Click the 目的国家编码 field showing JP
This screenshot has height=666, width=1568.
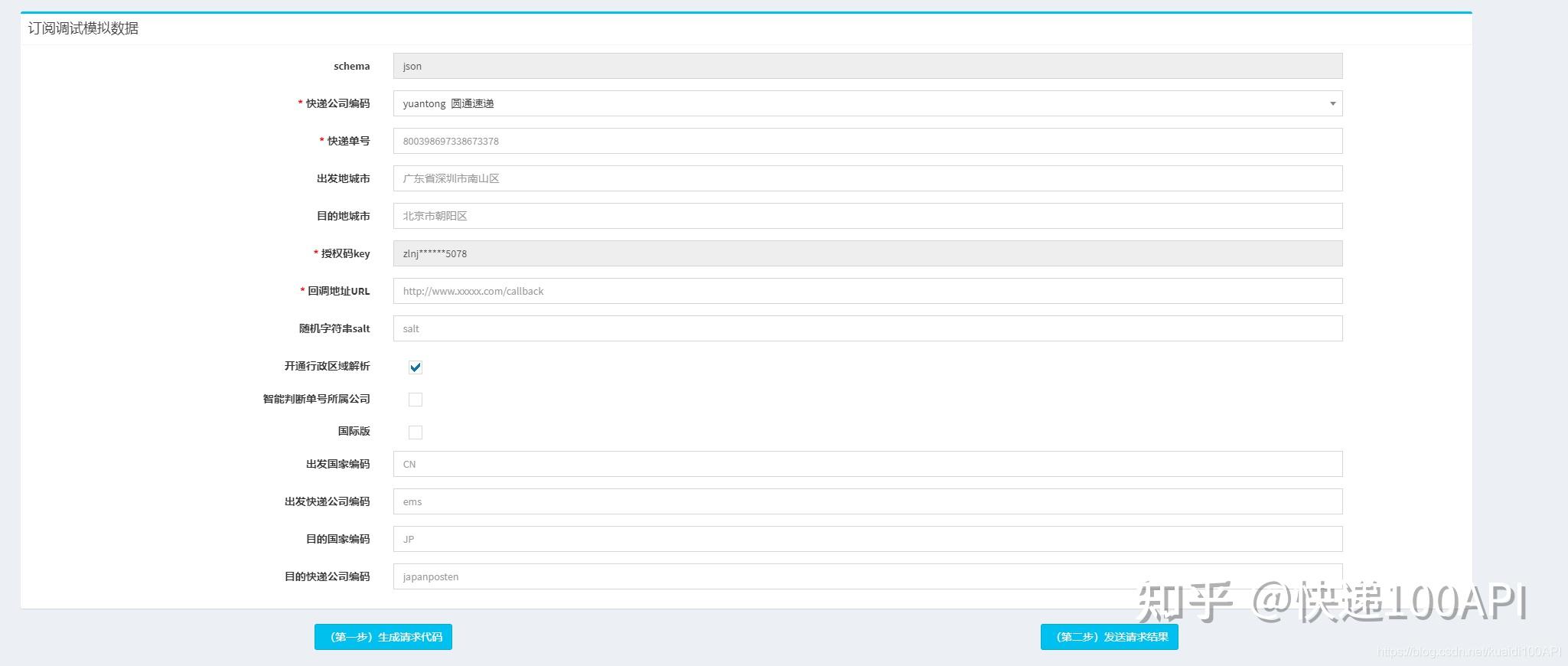pos(868,539)
